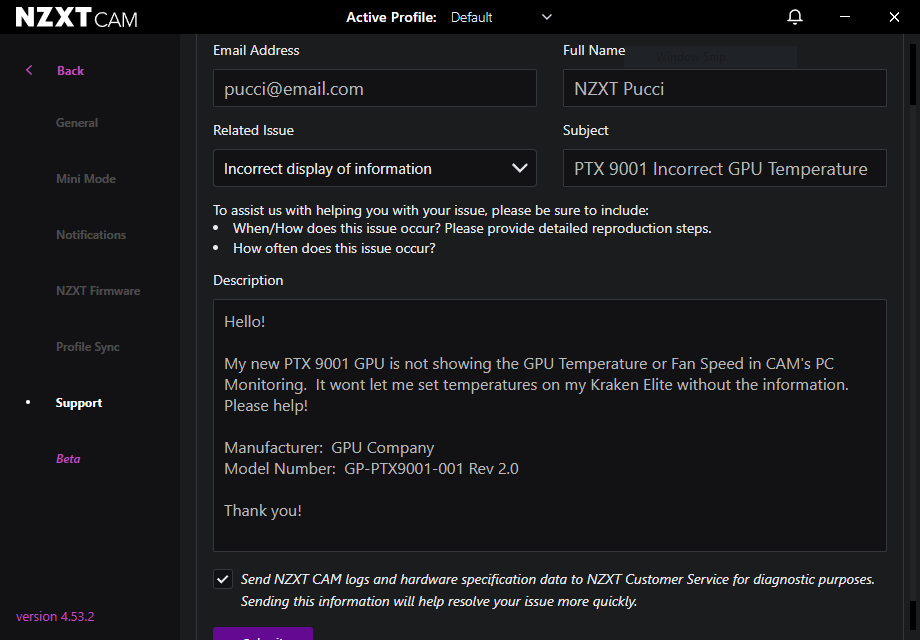Click the 'Related Issue' label

(x=253, y=130)
